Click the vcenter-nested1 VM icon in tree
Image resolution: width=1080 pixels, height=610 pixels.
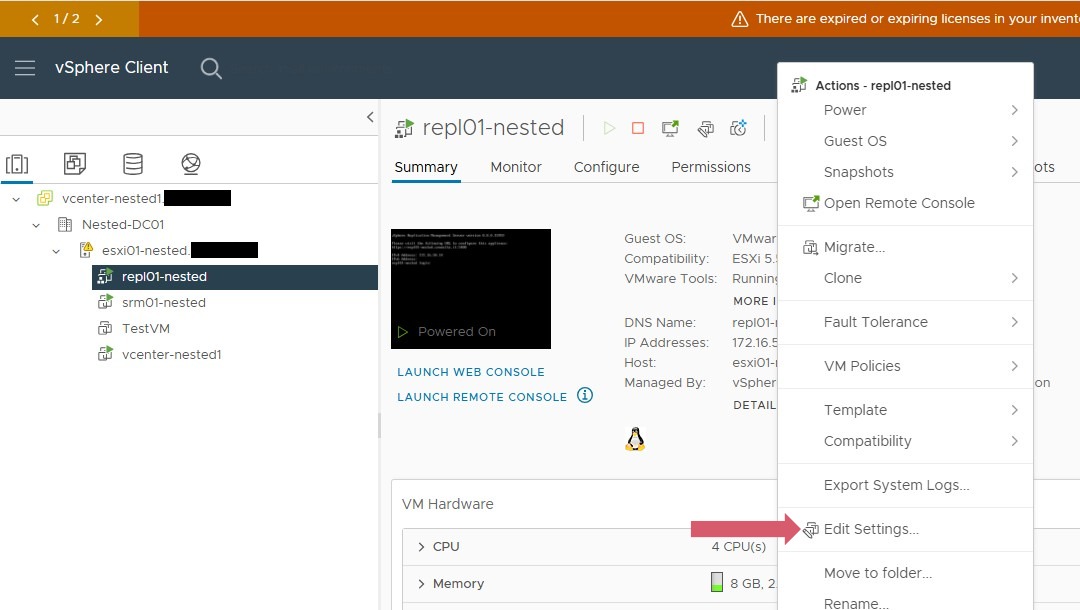(105, 355)
